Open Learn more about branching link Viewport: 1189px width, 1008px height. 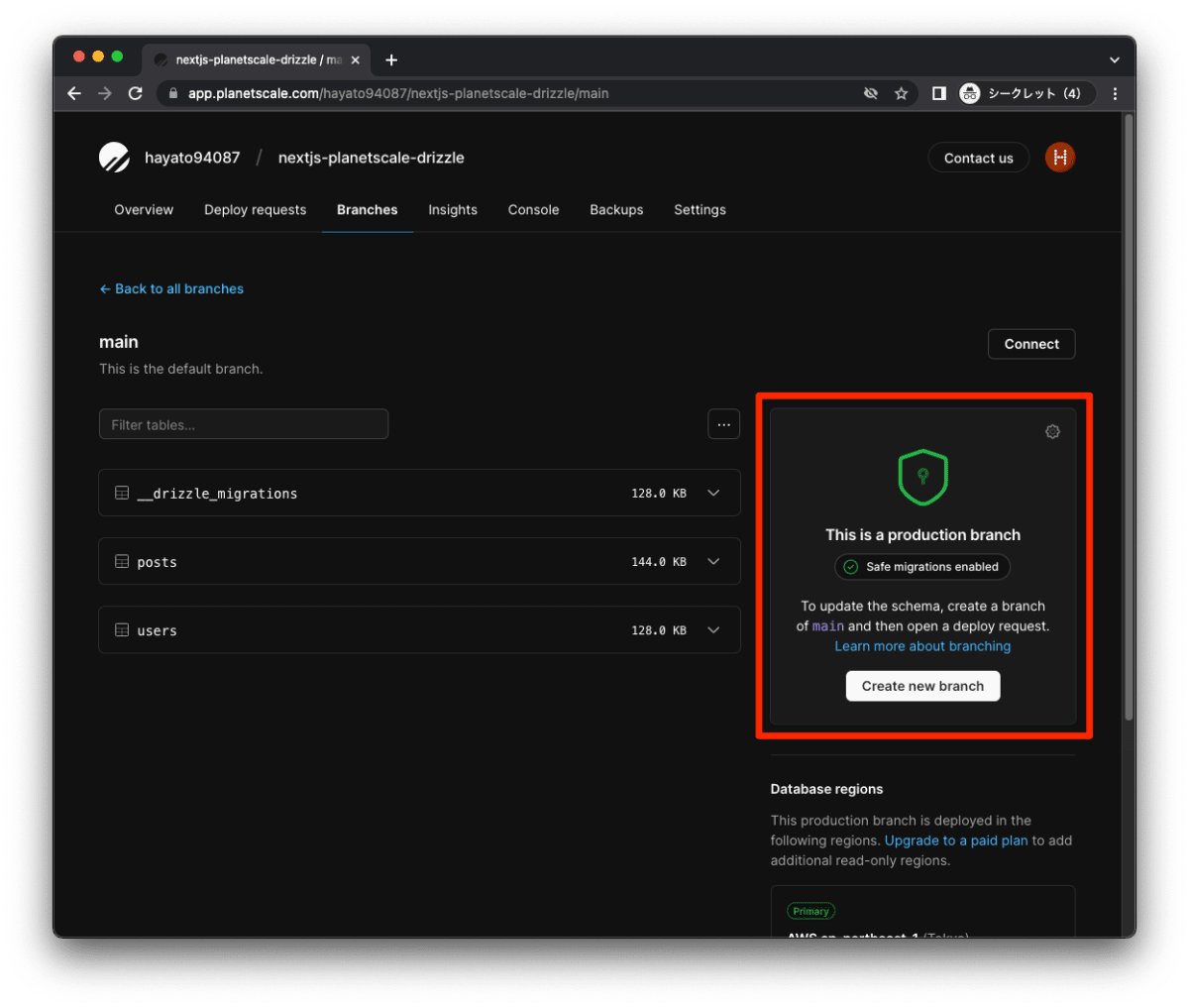(922, 646)
